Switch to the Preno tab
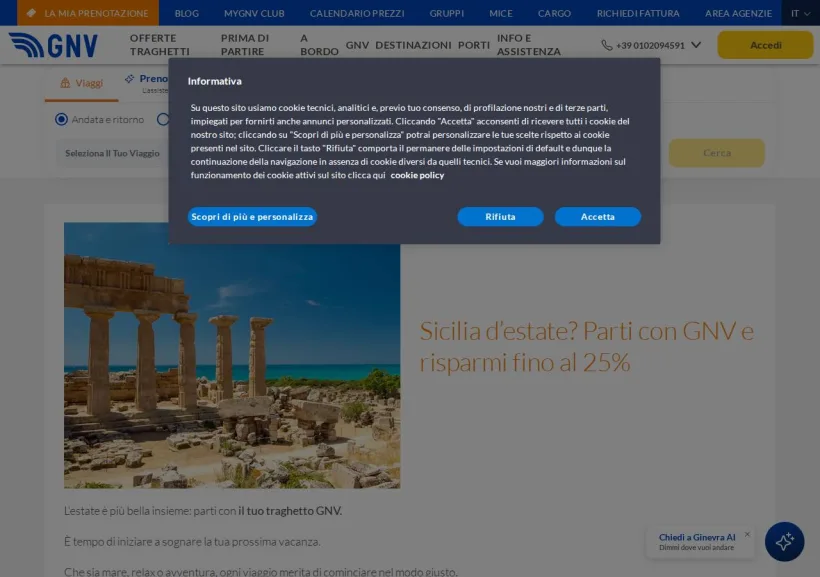Screen dimensions: 820x577 (147, 83)
